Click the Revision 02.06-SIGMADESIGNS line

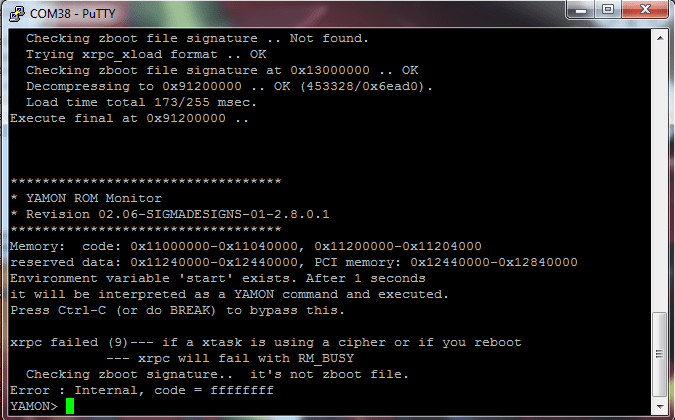tap(170, 214)
